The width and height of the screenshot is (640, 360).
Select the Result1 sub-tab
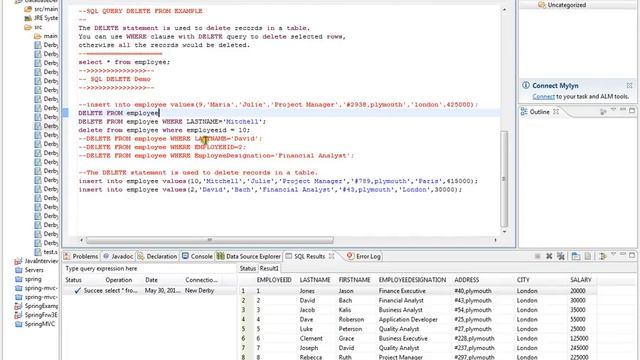(x=269, y=268)
